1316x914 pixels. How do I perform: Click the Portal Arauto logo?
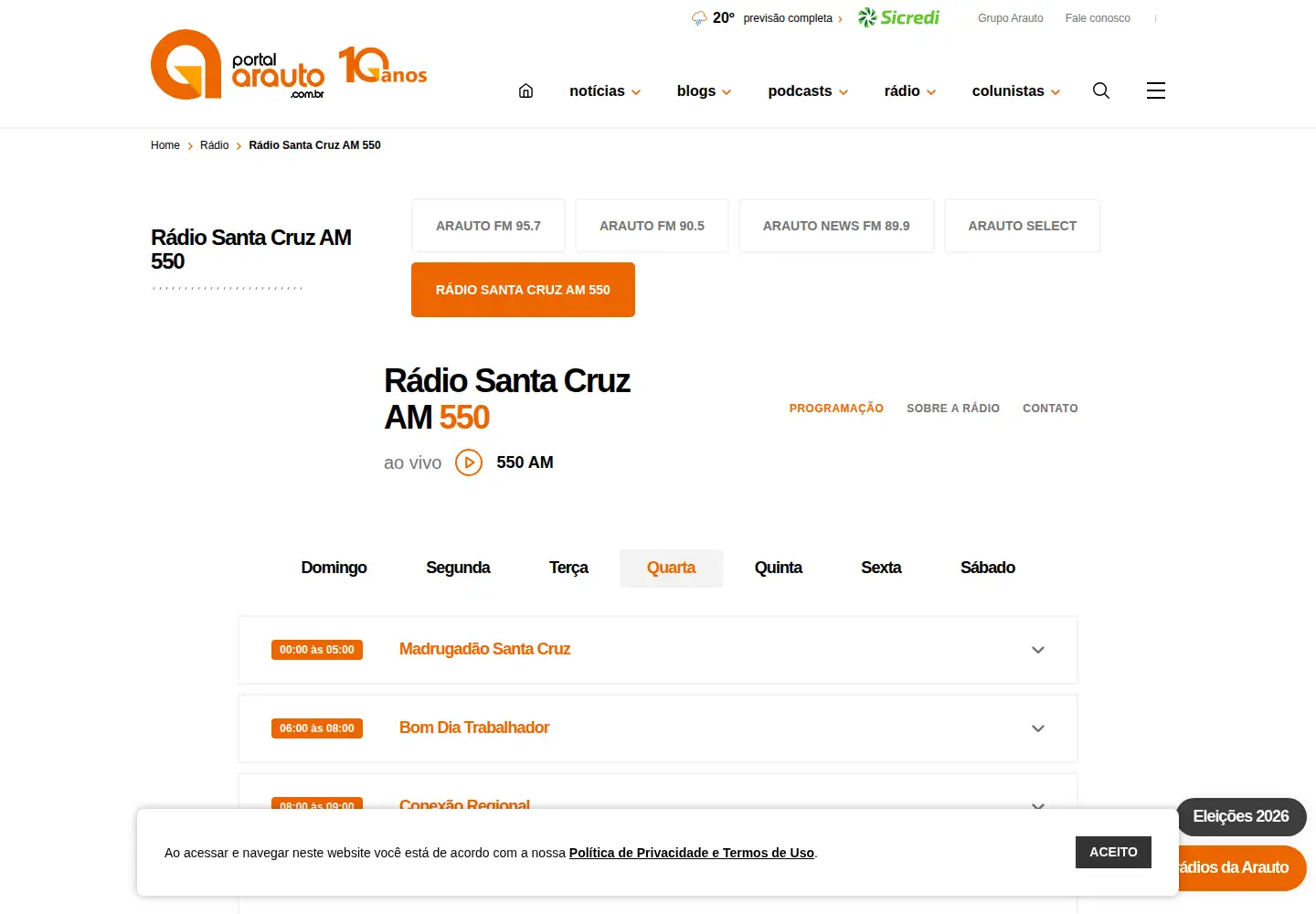(238, 64)
